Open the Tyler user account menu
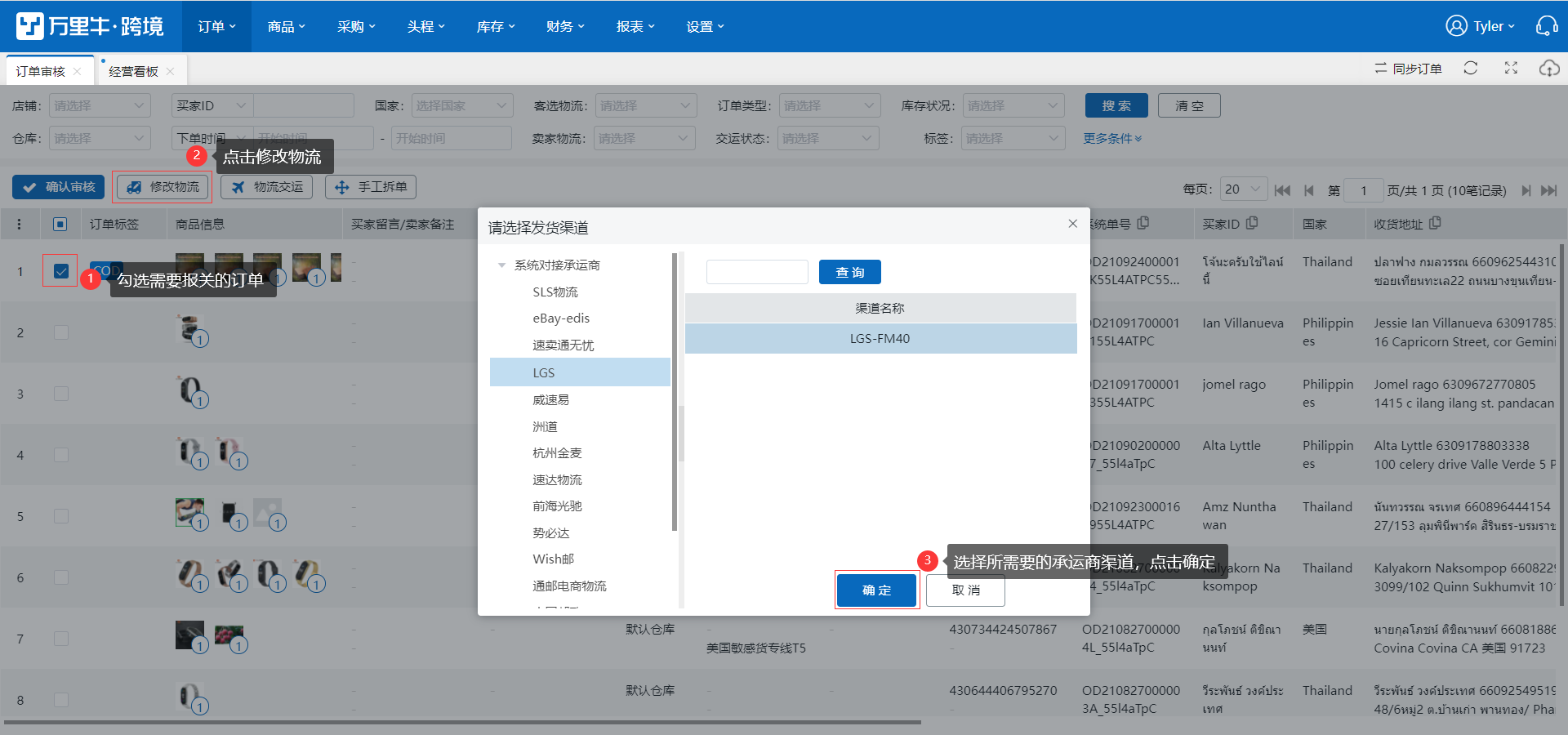1568x735 pixels. (1480, 26)
